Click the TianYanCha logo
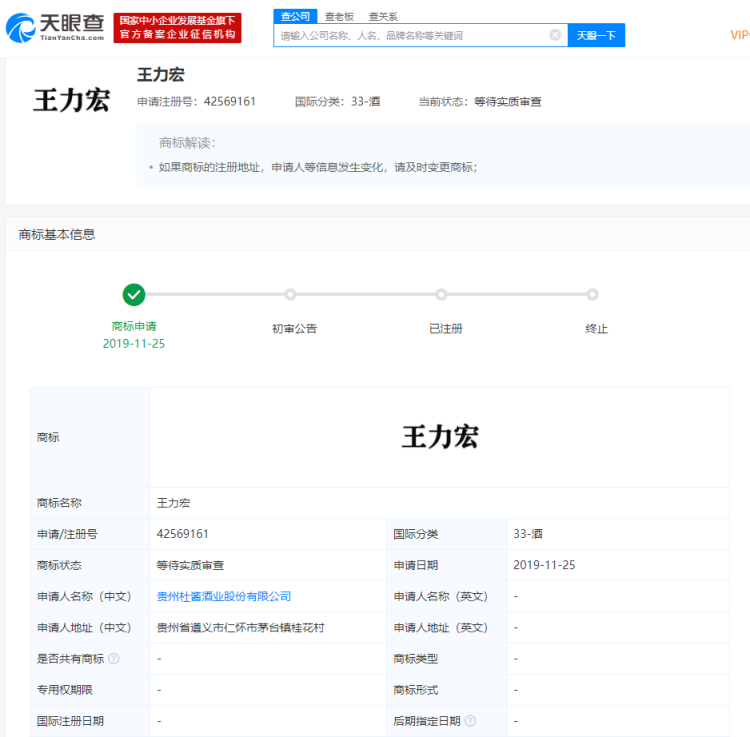750x737 pixels. click(55, 28)
